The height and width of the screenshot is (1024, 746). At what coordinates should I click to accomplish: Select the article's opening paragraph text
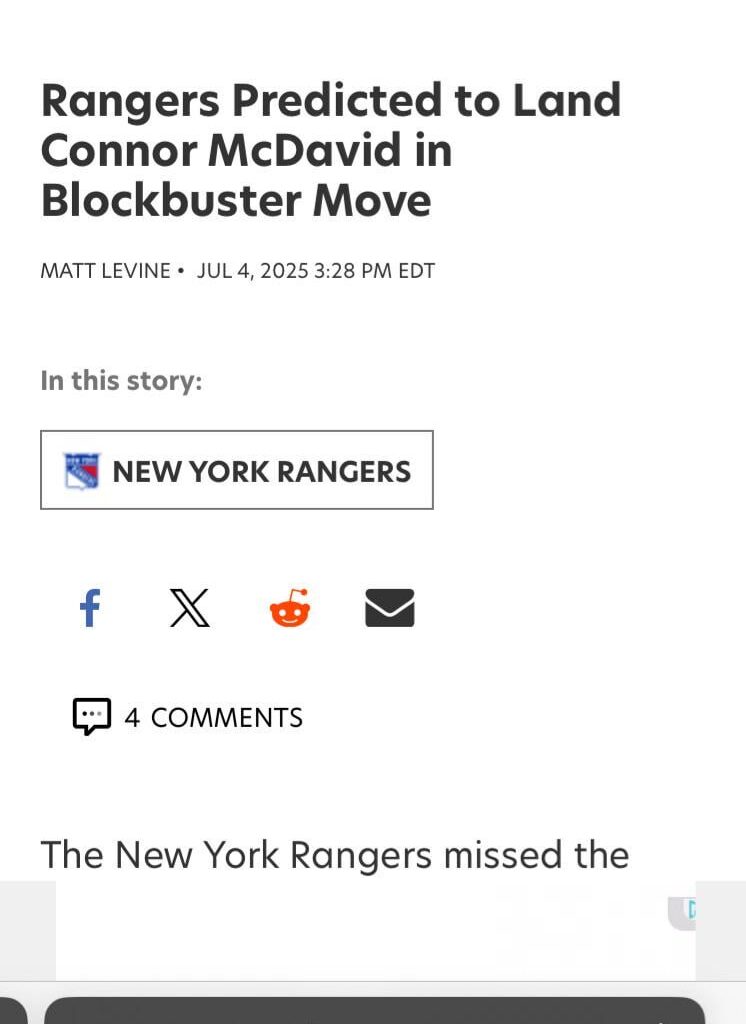[x=334, y=855]
